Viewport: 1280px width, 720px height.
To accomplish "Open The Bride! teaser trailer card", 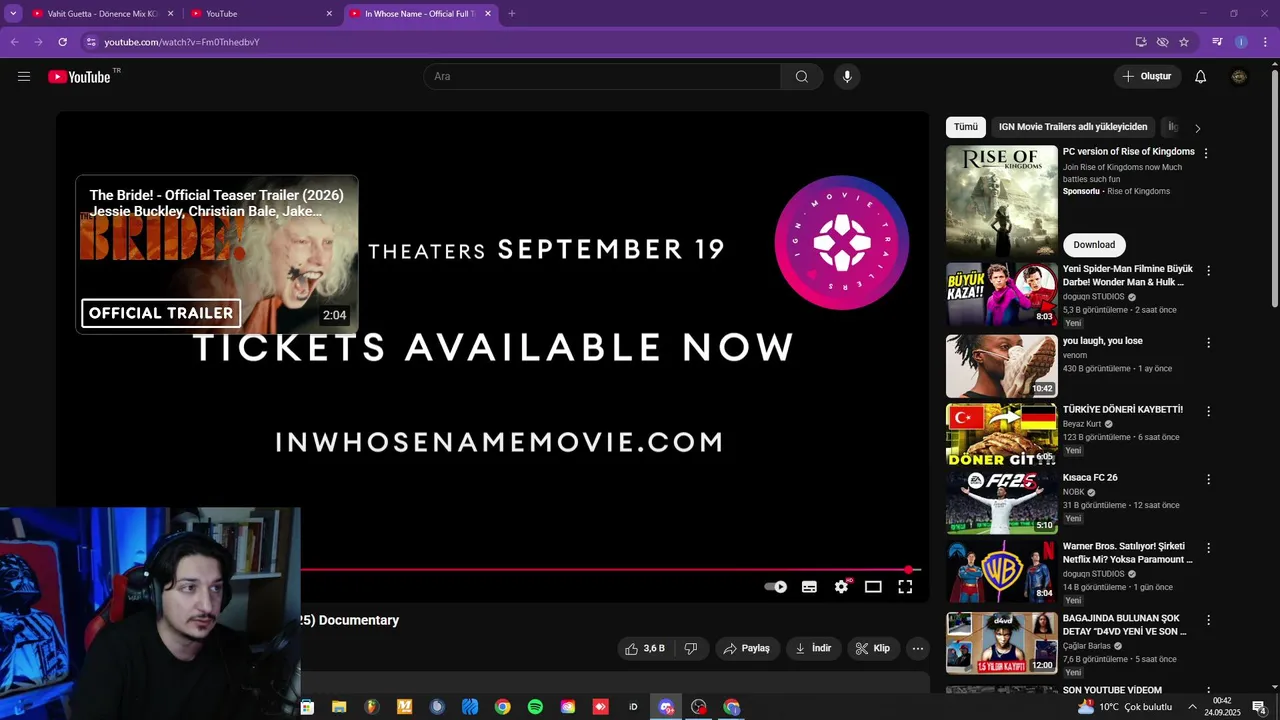I will [x=217, y=255].
